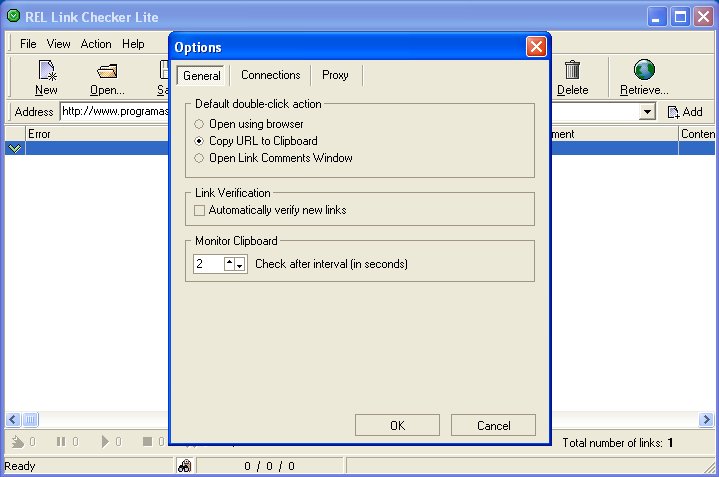Image resolution: width=719 pixels, height=477 pixels.
Task: Close the Options dialog with X
Action: tap(536, 47)
